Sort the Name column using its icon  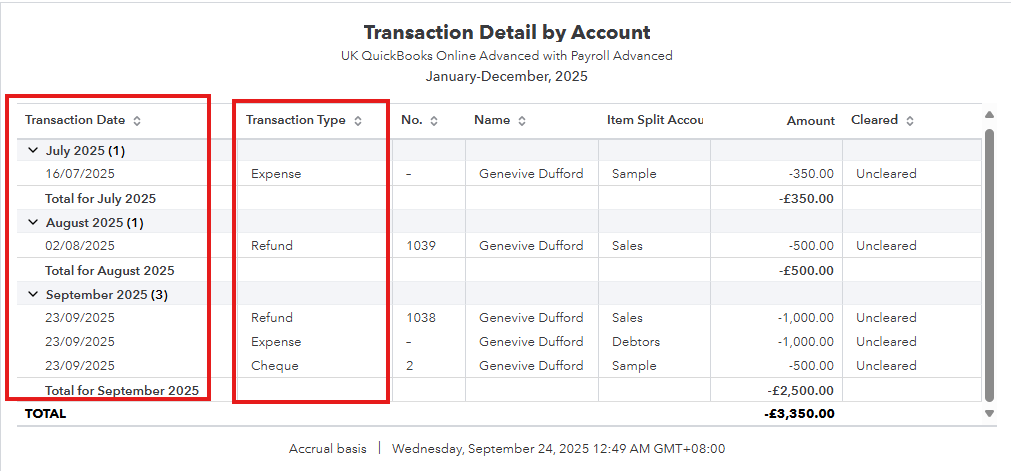522,121
